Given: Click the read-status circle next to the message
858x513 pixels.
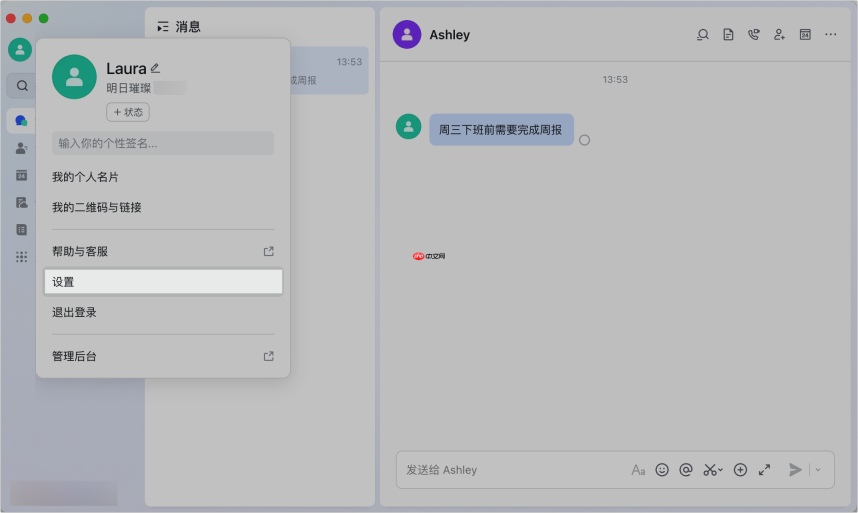Looking at the screenshot, I should pyautogui.click(x=584, y=141).
